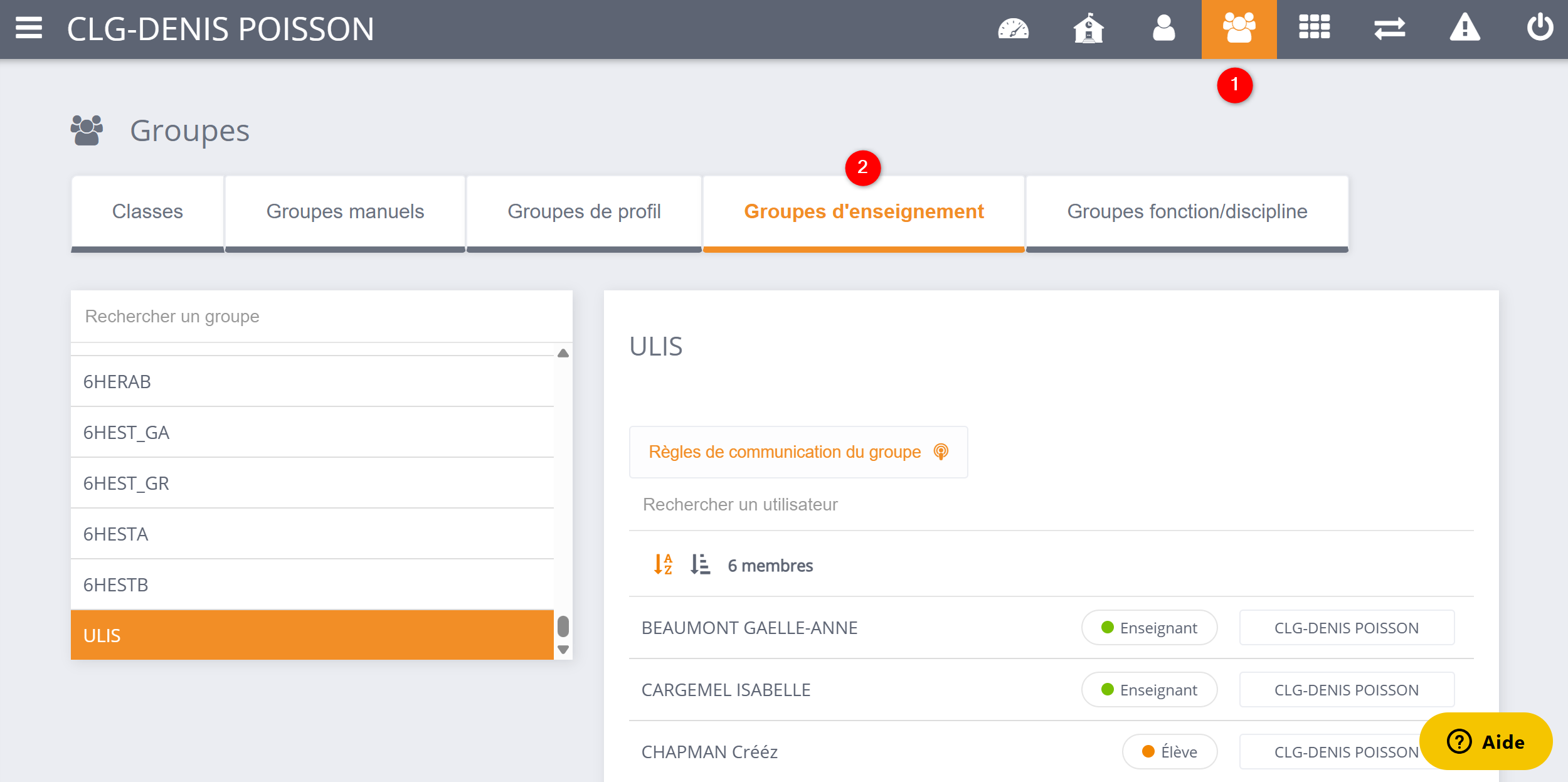Sort members by profile type

[x=700, y=564]
